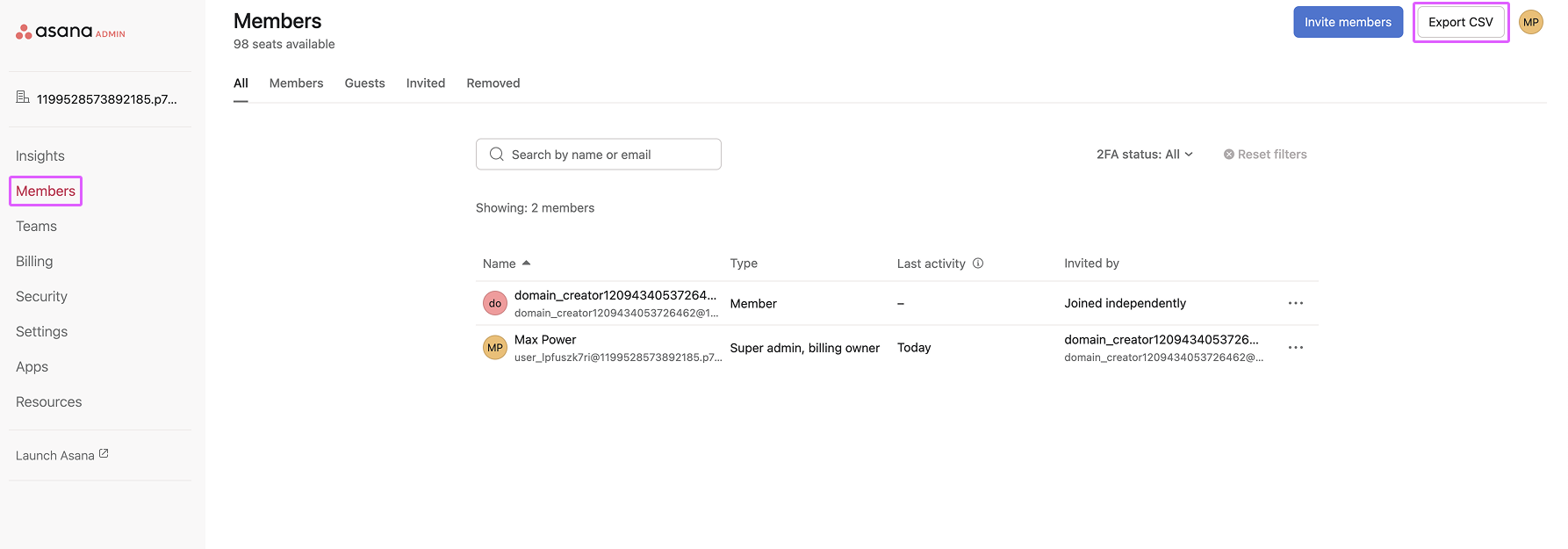The height and width of the screenshot is (549, 1568).
Task: Open the MP profile avatar menu
Action: coord(1531,23)
